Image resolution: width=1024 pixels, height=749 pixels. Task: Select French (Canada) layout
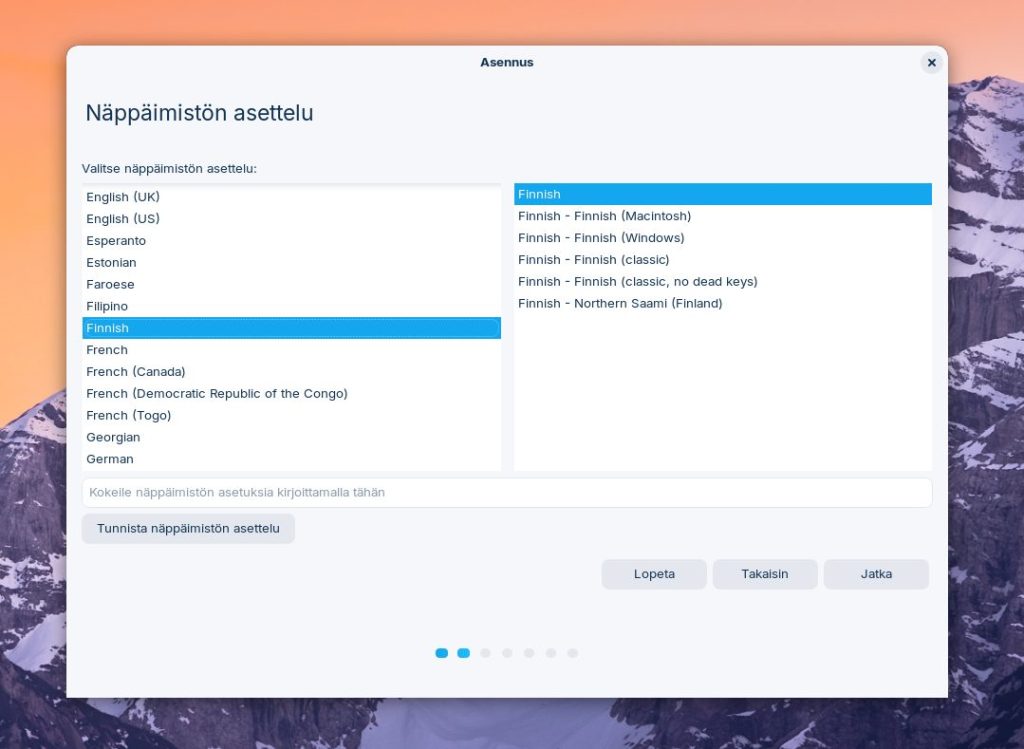coord(291,372)
